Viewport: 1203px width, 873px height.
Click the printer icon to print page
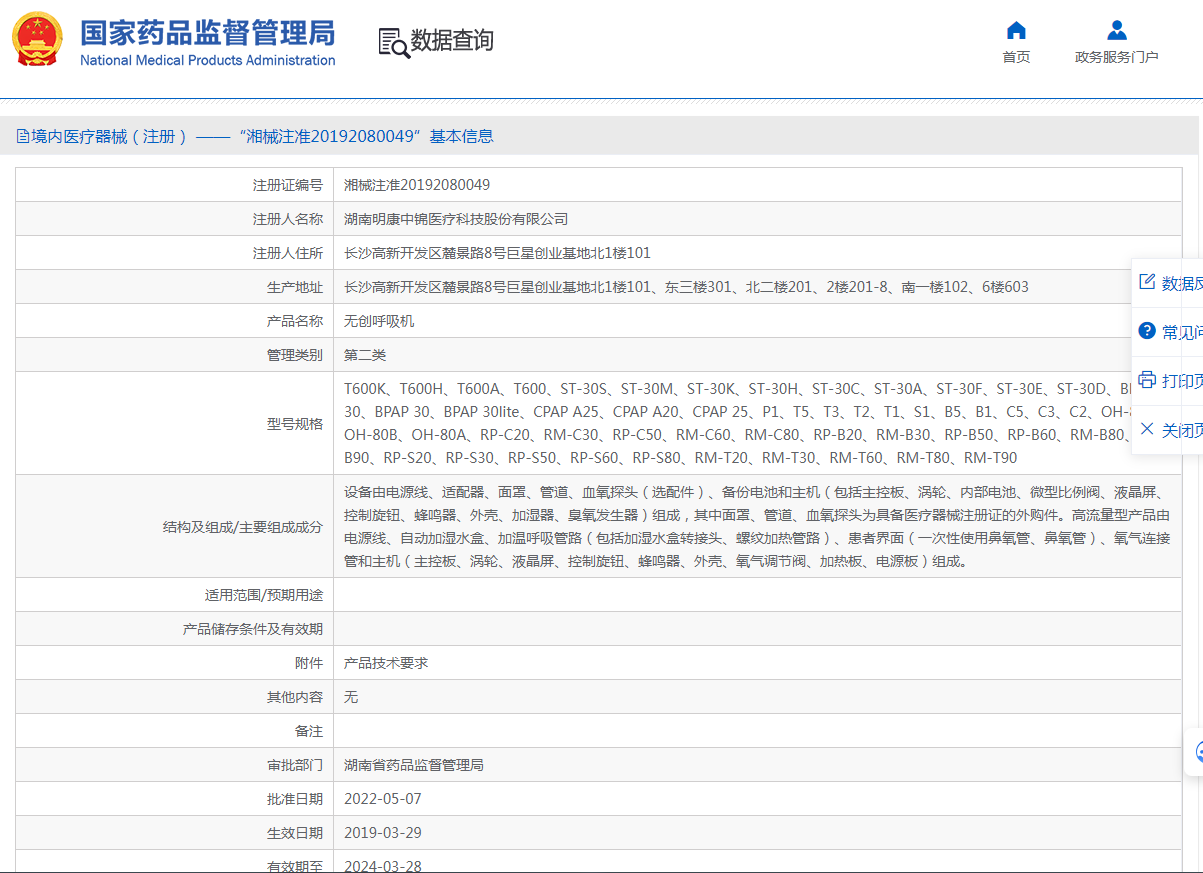point(1147,380)
